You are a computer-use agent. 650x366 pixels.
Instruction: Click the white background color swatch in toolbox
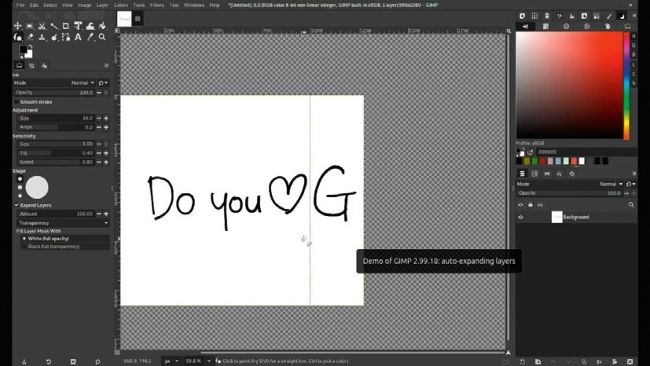click(x=29, y=54)
